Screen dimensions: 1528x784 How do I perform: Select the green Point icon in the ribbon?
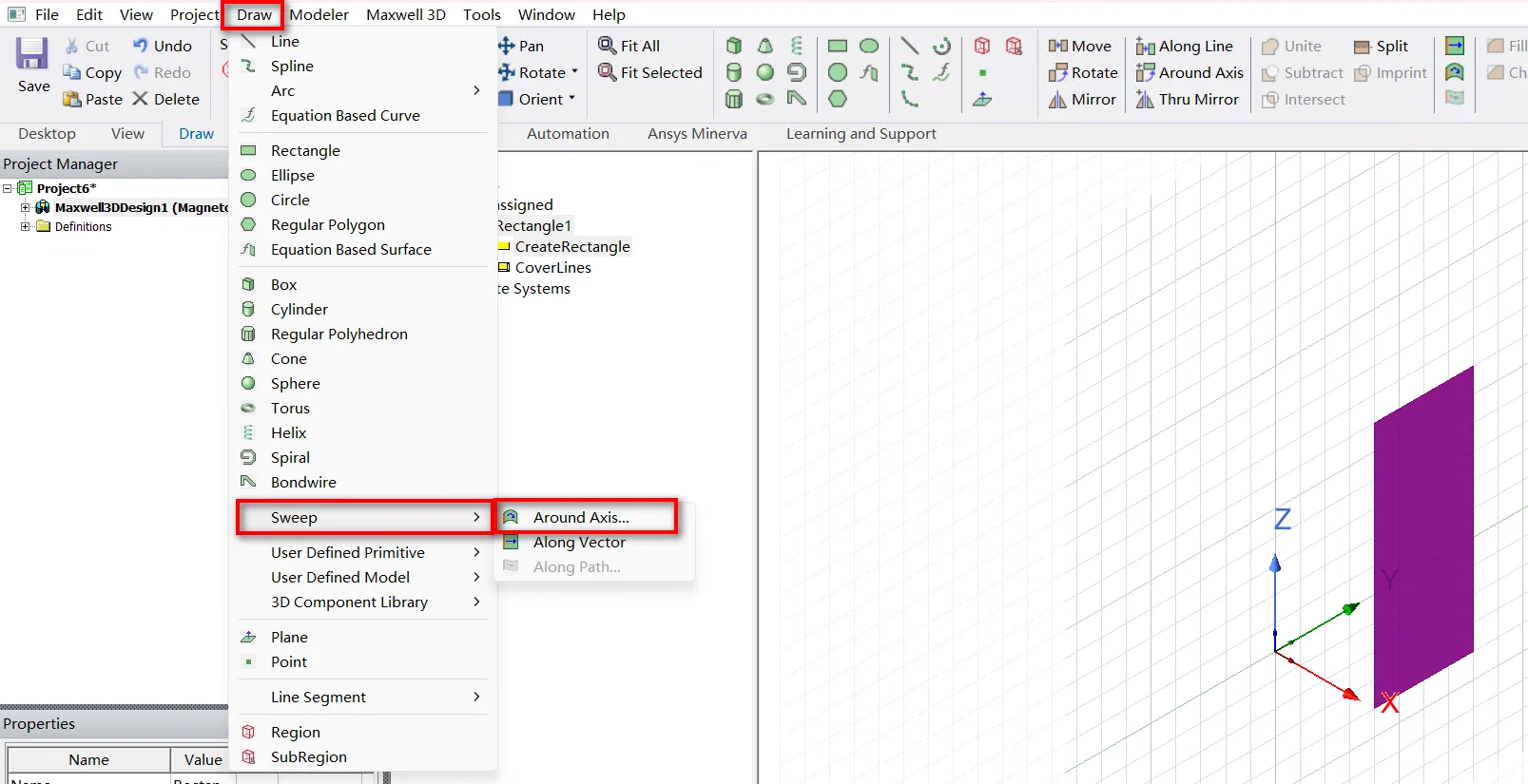(982, 72)
